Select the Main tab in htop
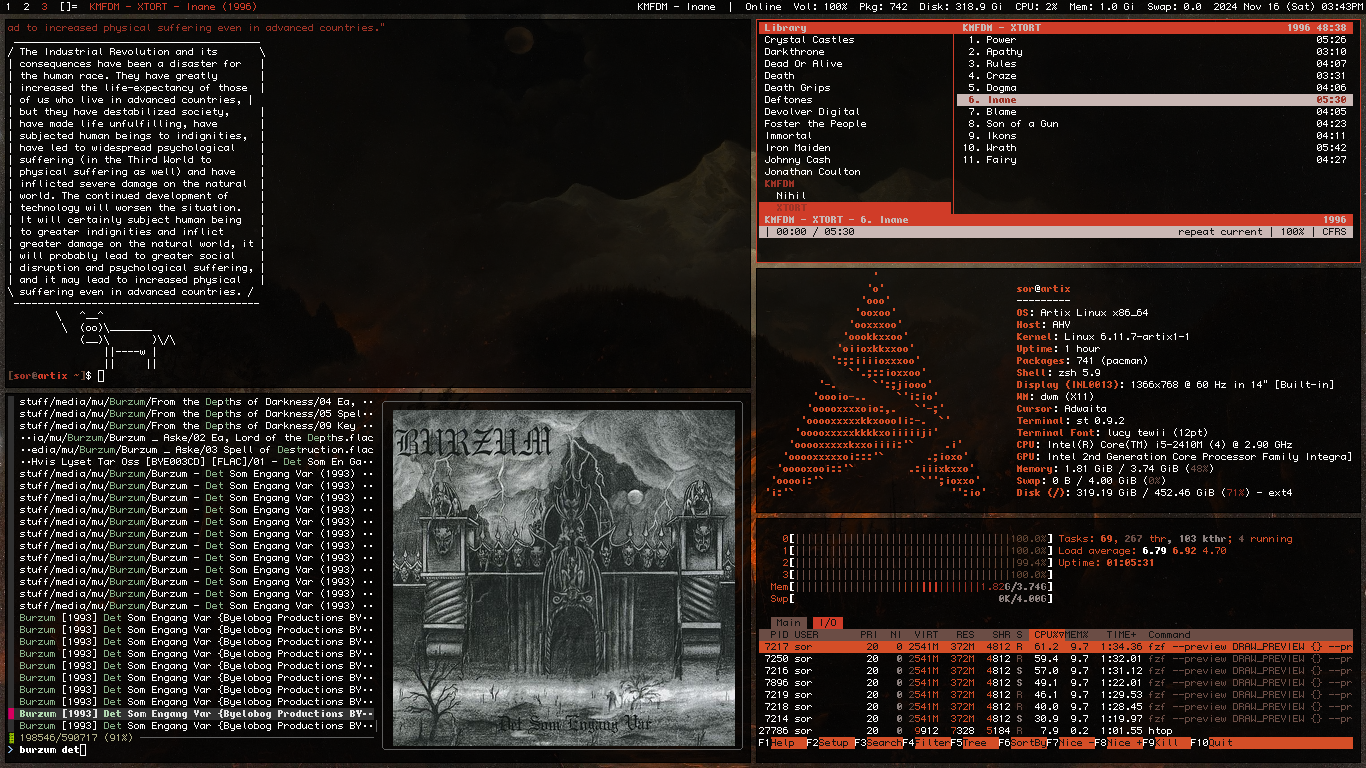The image size is (1366, 768). (x=788, y=623)
